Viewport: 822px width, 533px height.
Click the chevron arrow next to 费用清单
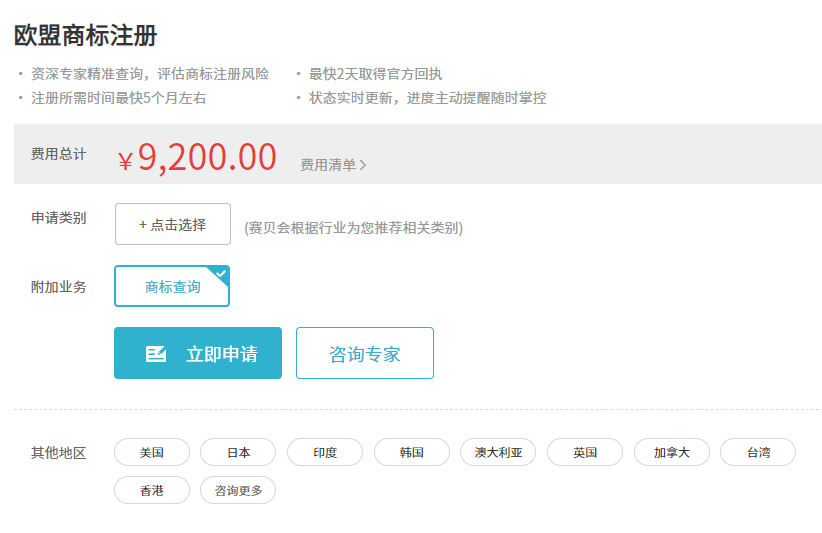tap(363, 165)
